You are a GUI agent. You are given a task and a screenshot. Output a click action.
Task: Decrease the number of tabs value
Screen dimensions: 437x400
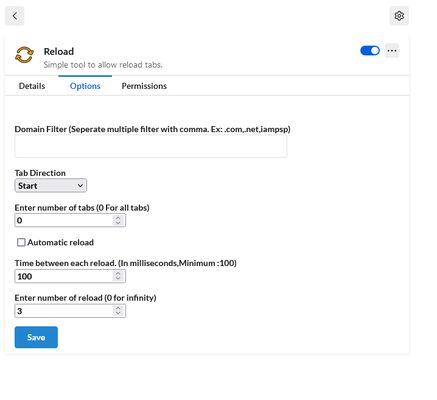tap(118, 223)
